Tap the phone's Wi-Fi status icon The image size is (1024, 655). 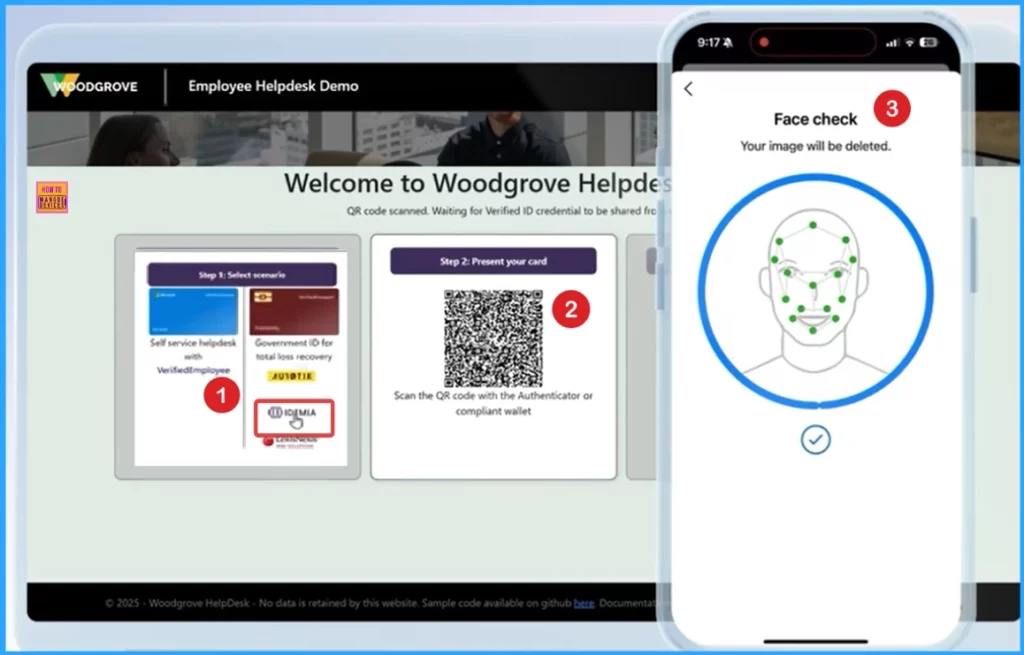pos(909,42)
